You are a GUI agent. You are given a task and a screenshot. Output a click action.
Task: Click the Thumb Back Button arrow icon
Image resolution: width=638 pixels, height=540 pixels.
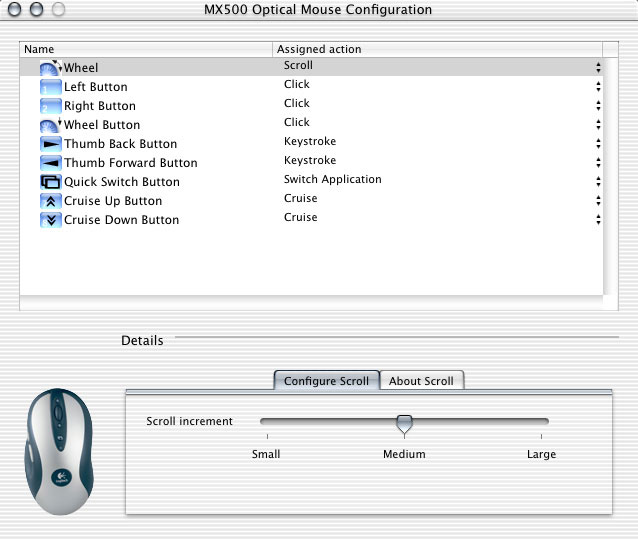pyautogui.click(x=51, y=144)
